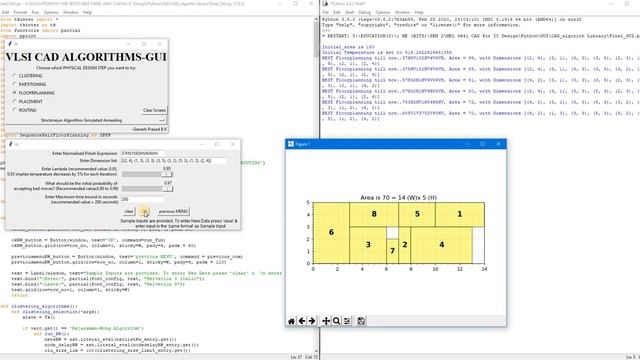Open Edit menu in the editor window

(x=5, y=13)
